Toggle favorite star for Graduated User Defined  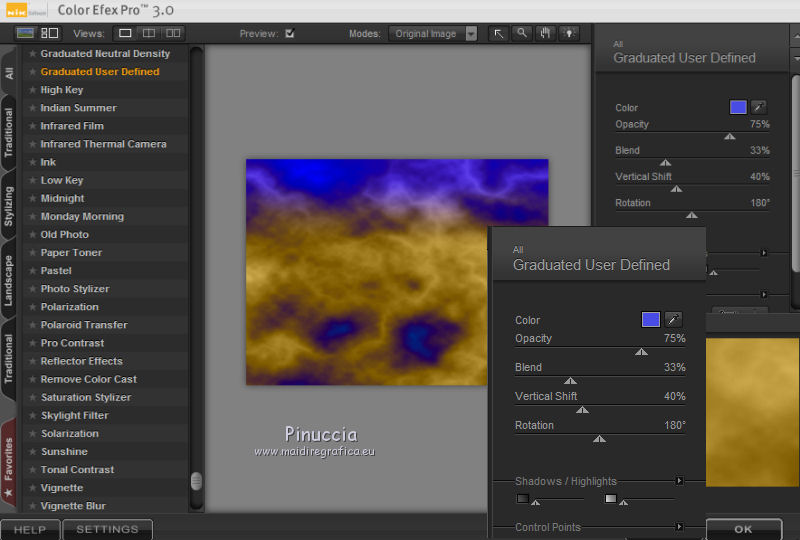[x=32, y=71]
